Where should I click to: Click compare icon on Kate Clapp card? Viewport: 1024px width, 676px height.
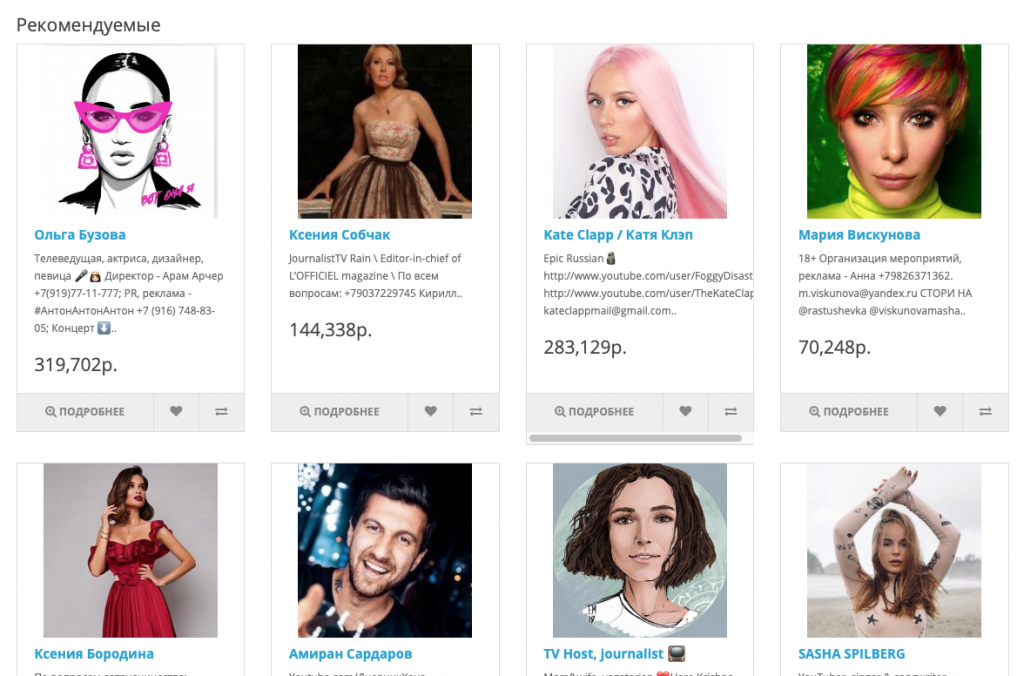pos(731,411)
